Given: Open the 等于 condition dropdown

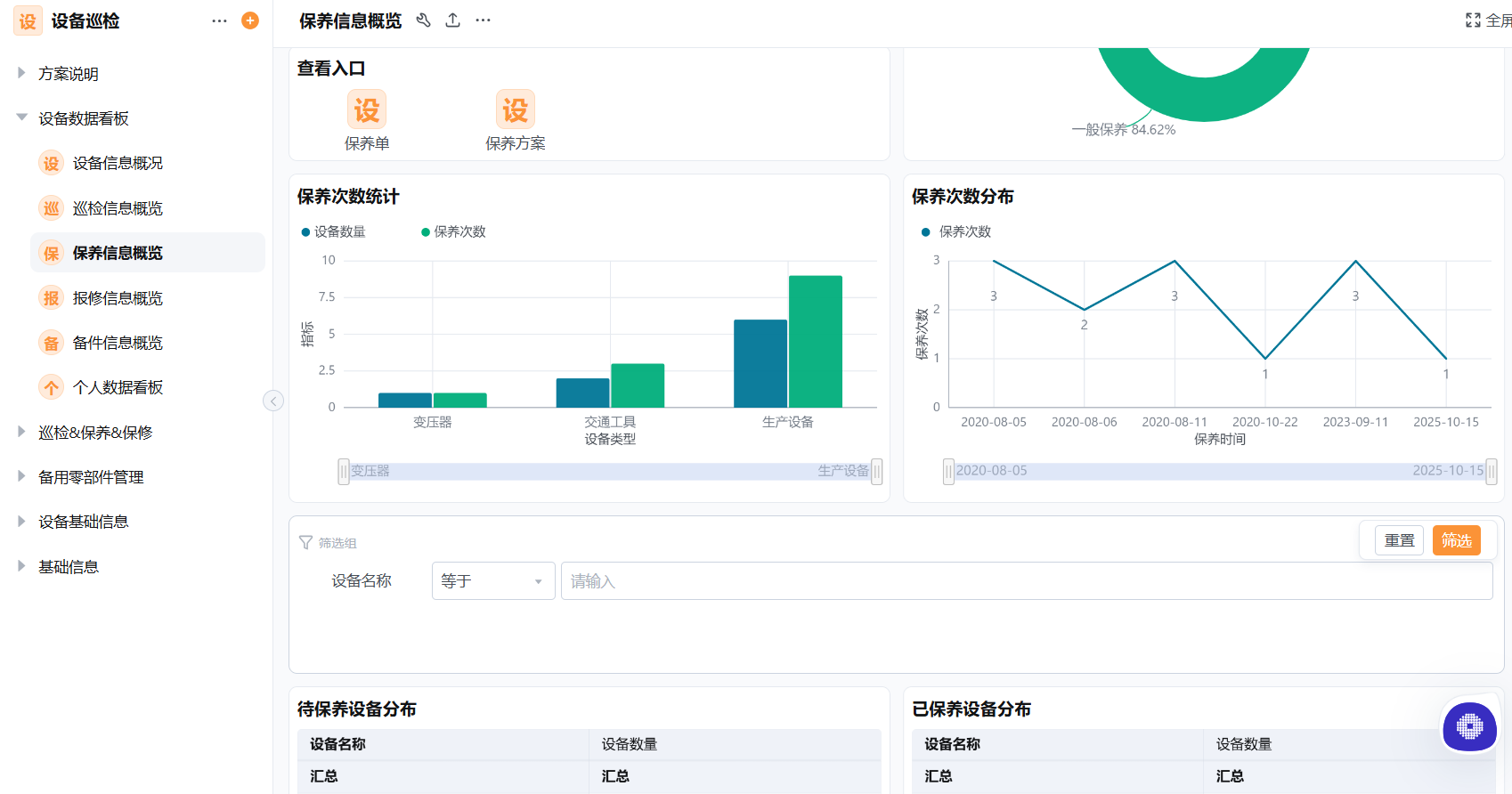Looking at the screenshot, I should (493, 581).
